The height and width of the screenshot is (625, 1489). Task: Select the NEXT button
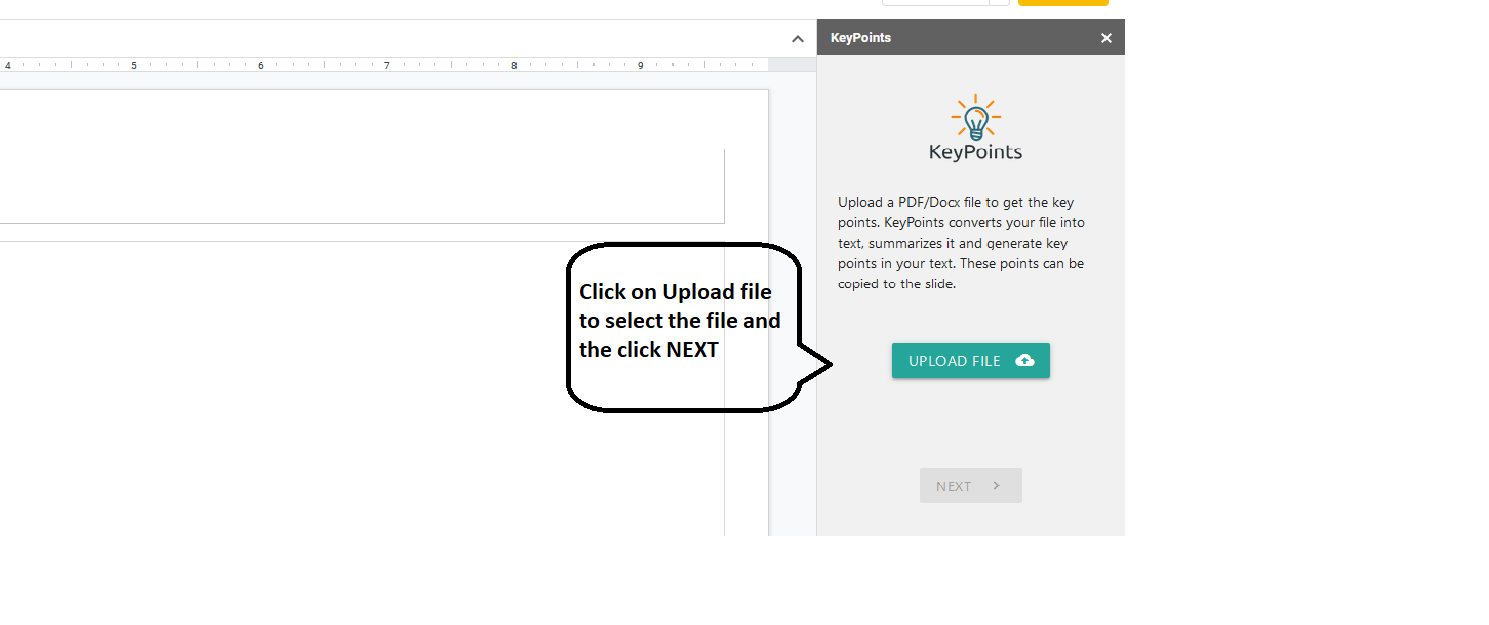(970, 485)
